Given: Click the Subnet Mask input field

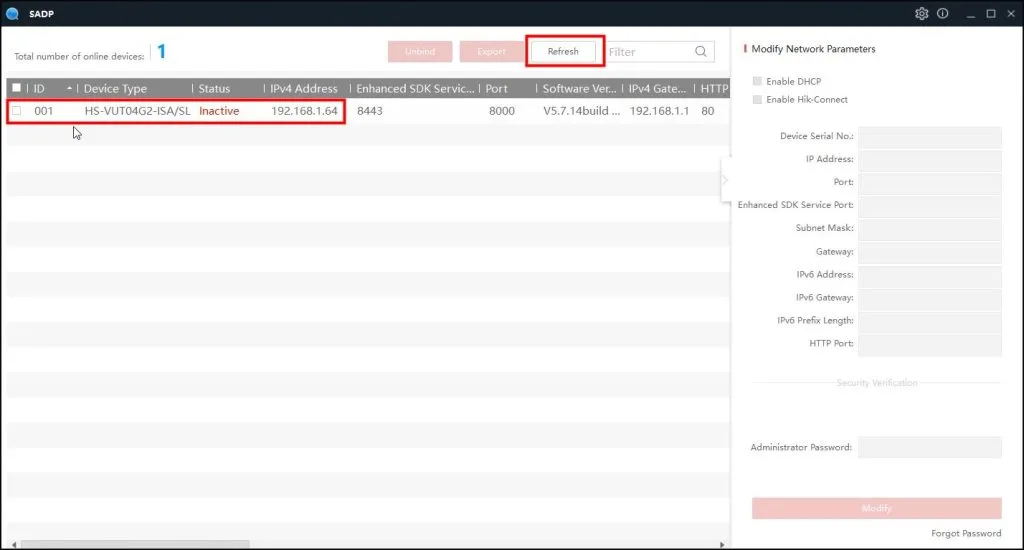Looking at the screenshot, I should pyautogui.click(x=929, y=228).
